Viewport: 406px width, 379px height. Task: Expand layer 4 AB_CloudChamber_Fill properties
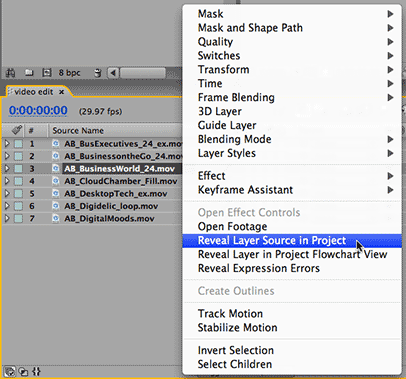click(7, 181)
